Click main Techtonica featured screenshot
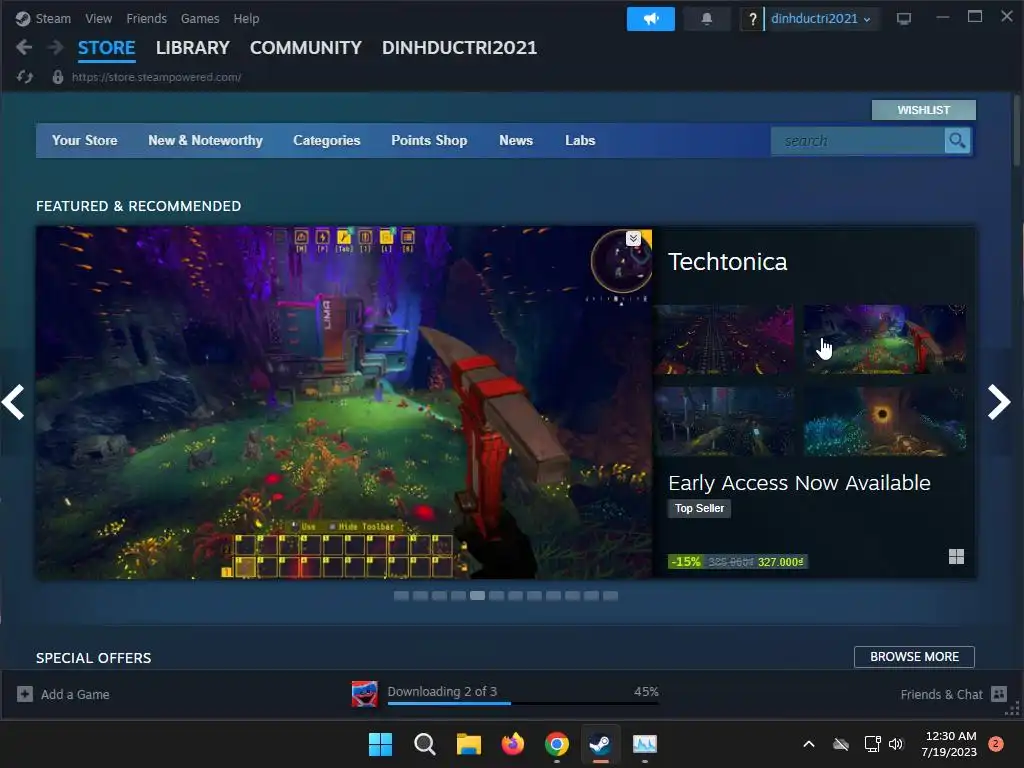This screenshot has height=768, width=1024. (344, 402)
